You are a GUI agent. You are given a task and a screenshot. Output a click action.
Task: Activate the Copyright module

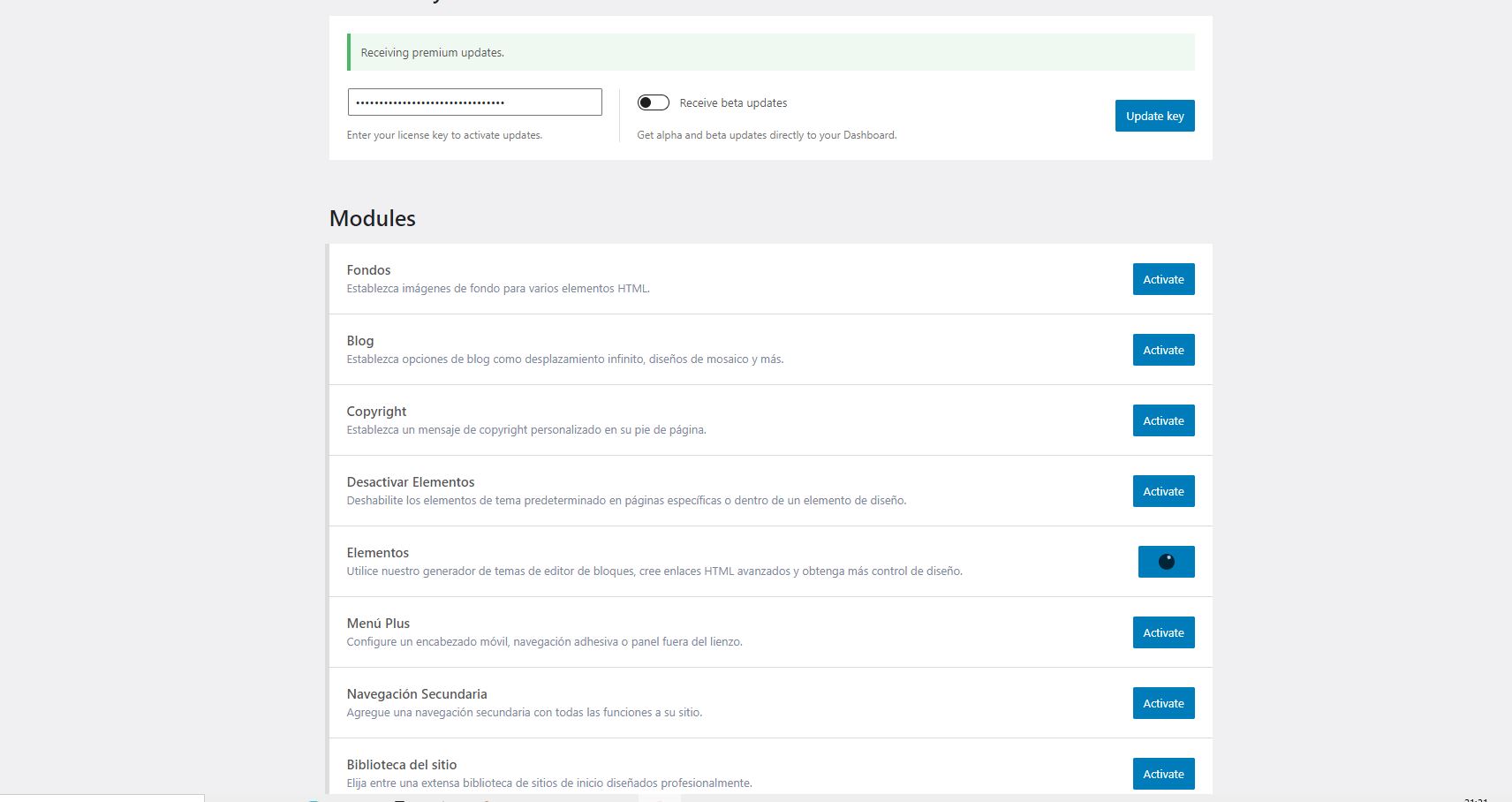click(1163, 420)
